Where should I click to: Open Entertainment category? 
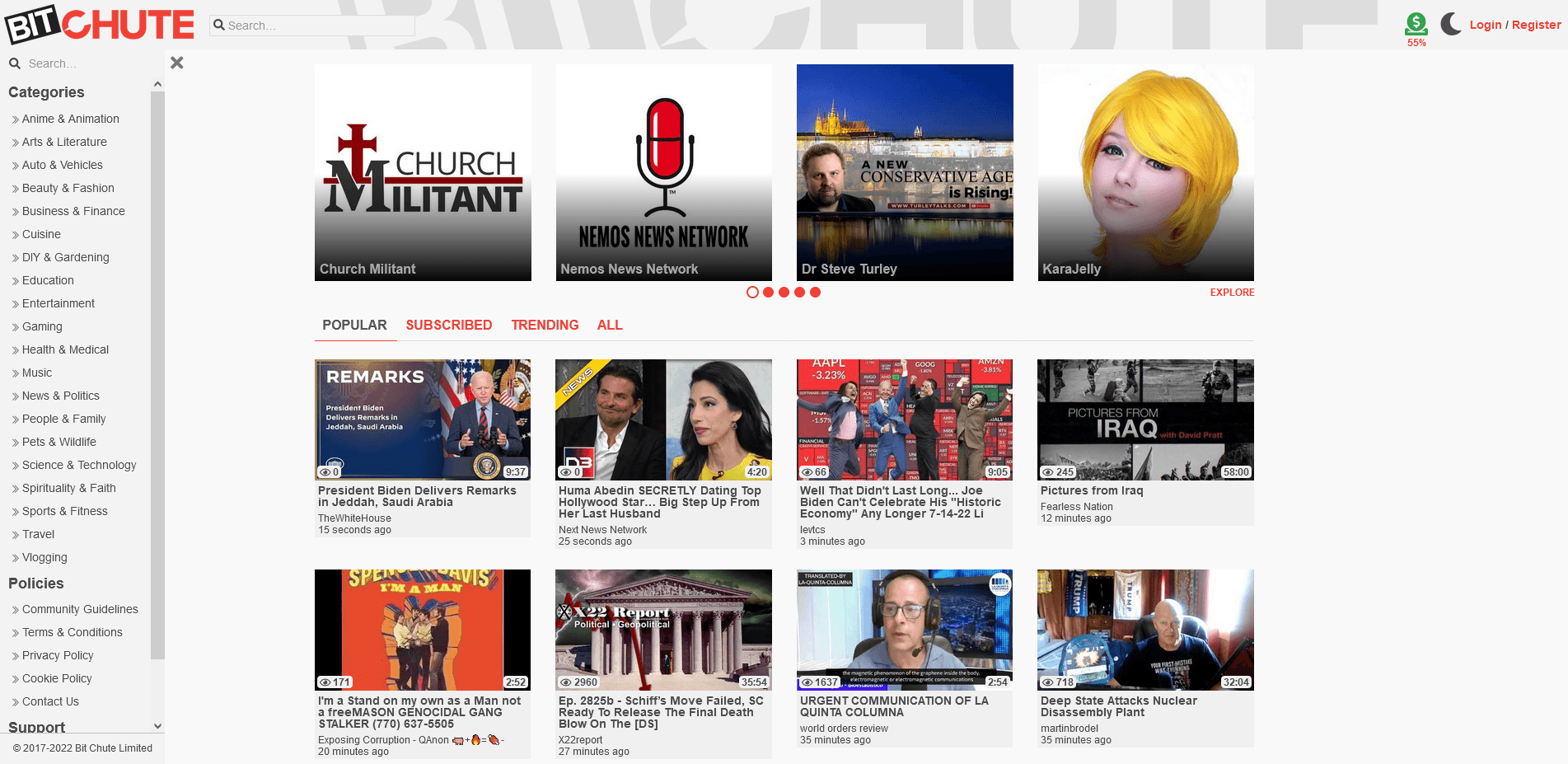coord(59,303)
